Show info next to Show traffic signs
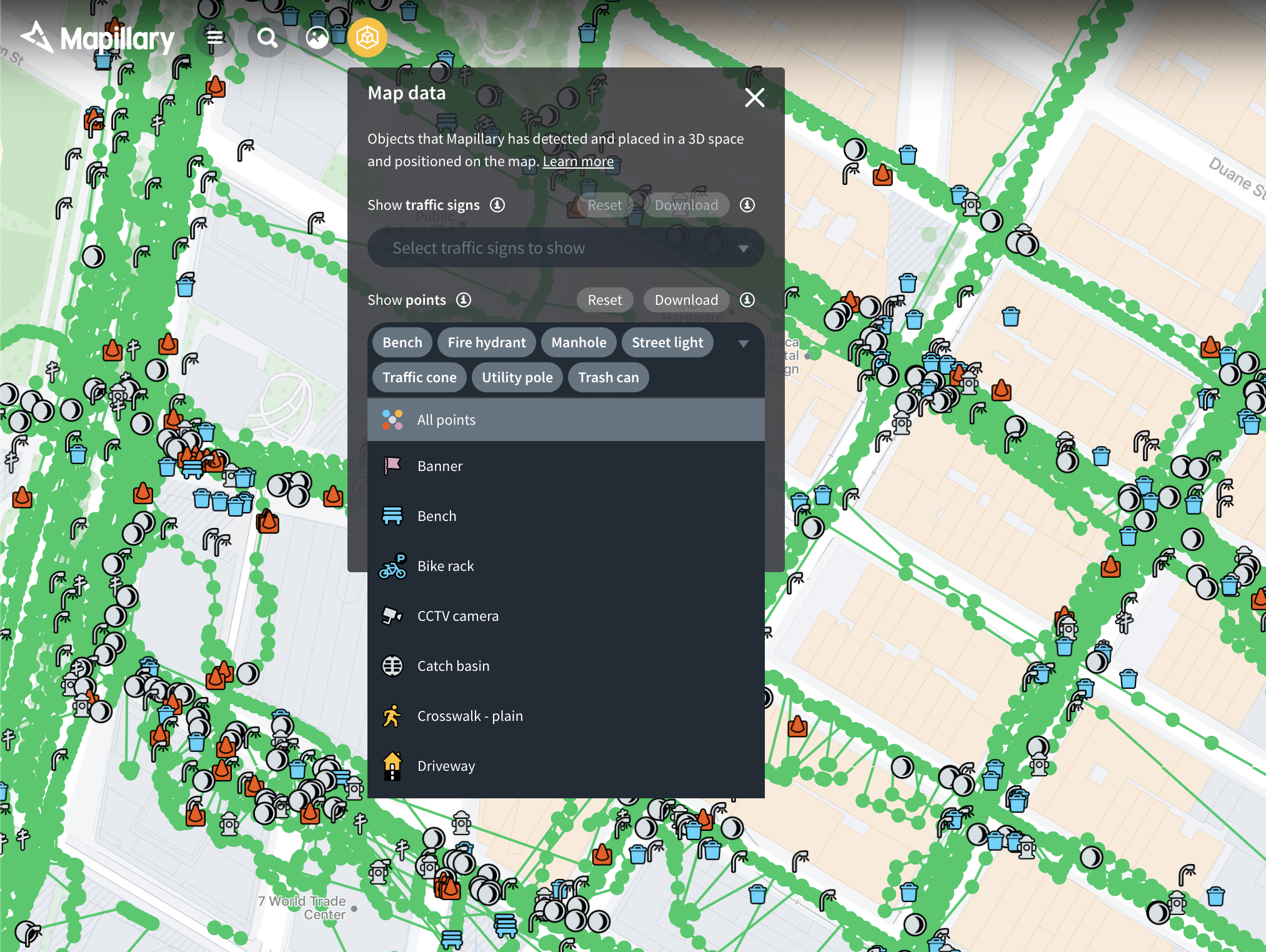The width and height of the screenshot is (1266, 952). tap(497, 205)
